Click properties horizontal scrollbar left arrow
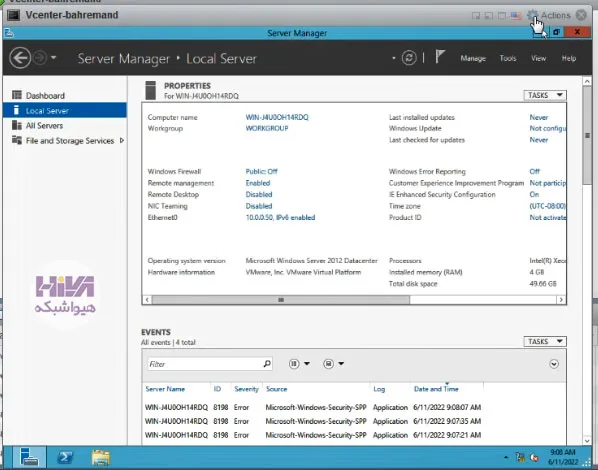This screenshot has width=598, height=470. [x=147, y=300]
